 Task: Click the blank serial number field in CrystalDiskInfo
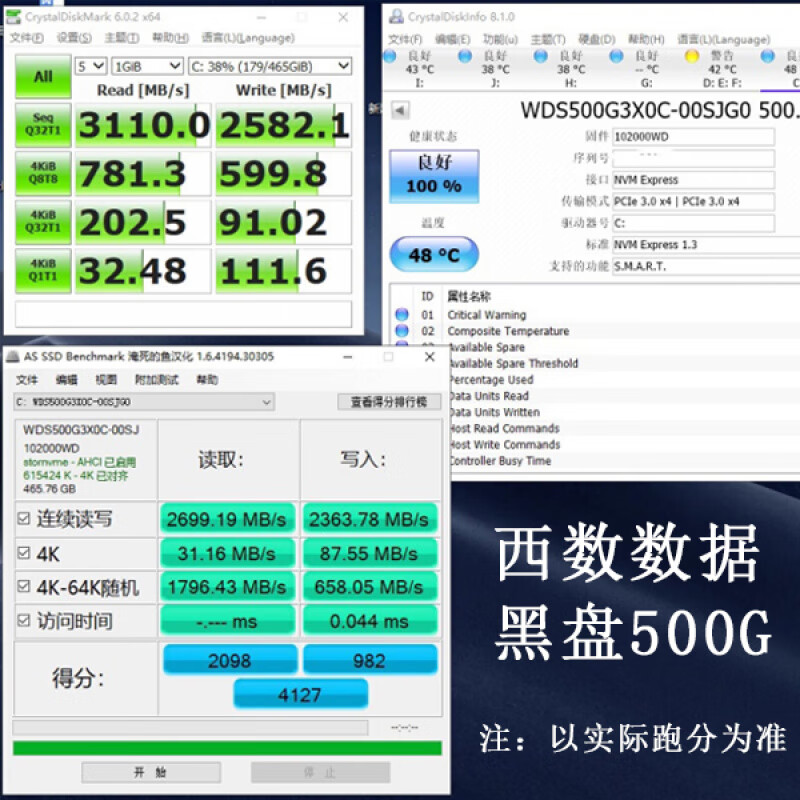tap(693, 158)
